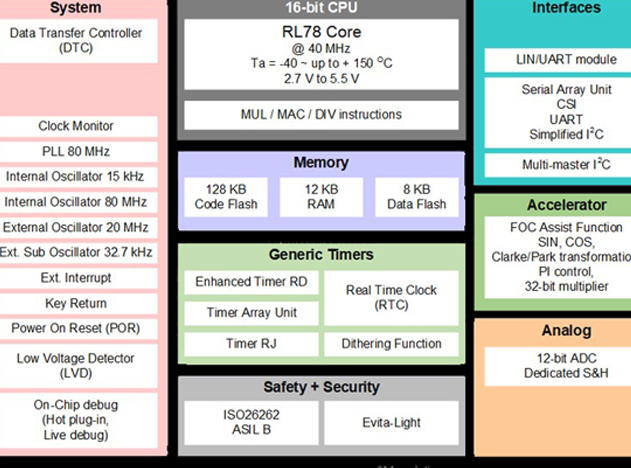Click the Real Time Clock (RTC) block

point(391,298)
